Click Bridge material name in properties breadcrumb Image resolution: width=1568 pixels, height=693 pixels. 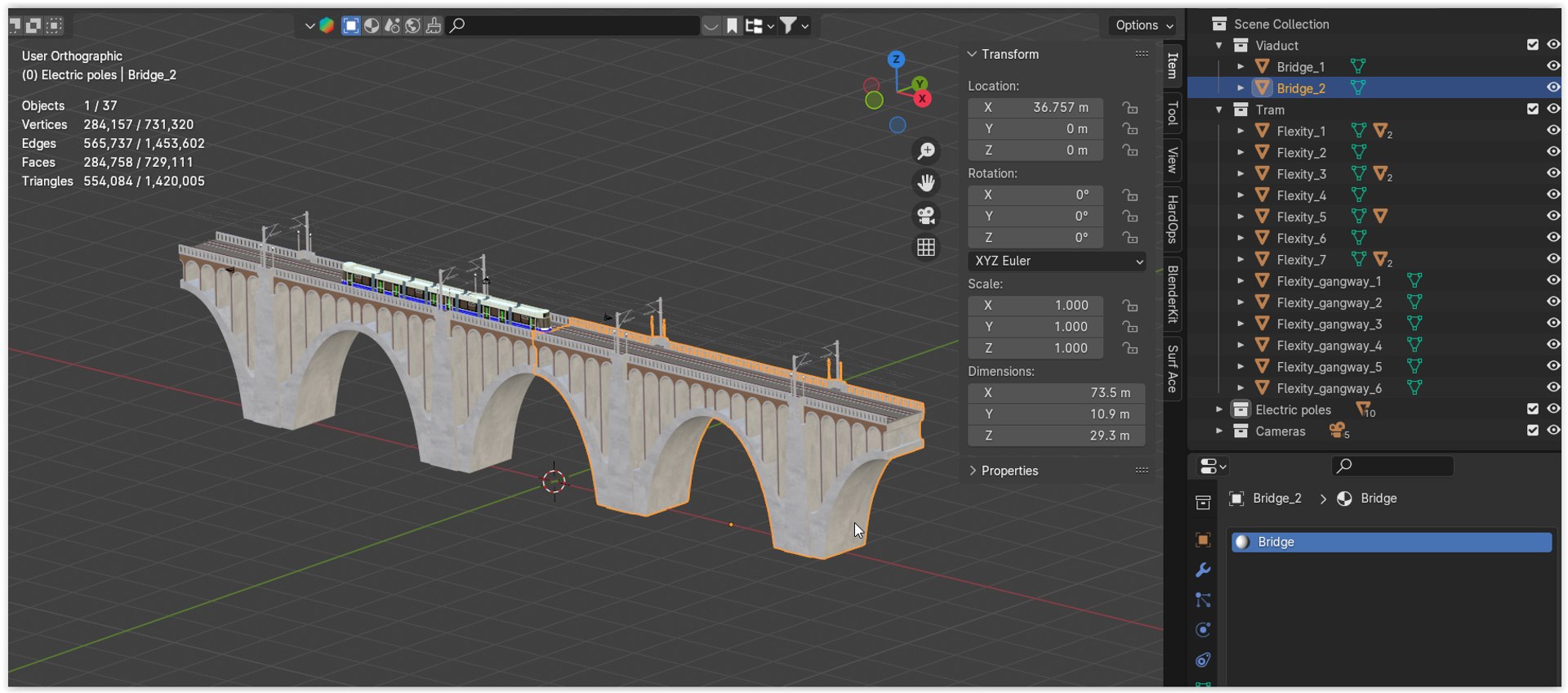(1379, 499)
